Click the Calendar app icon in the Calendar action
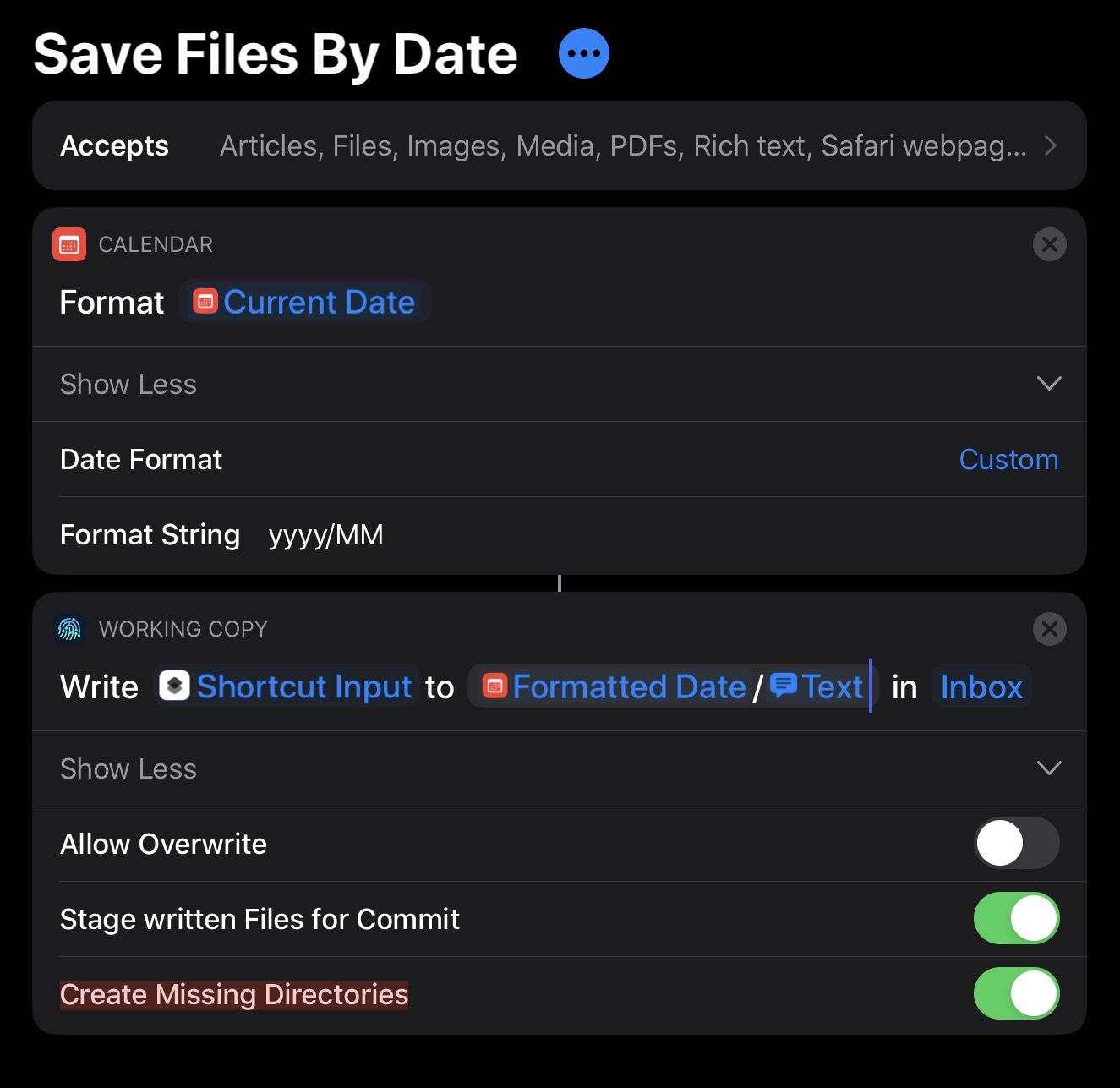Image resolution: width=1120 pixels, height=1088 pixels. (70, 244)
